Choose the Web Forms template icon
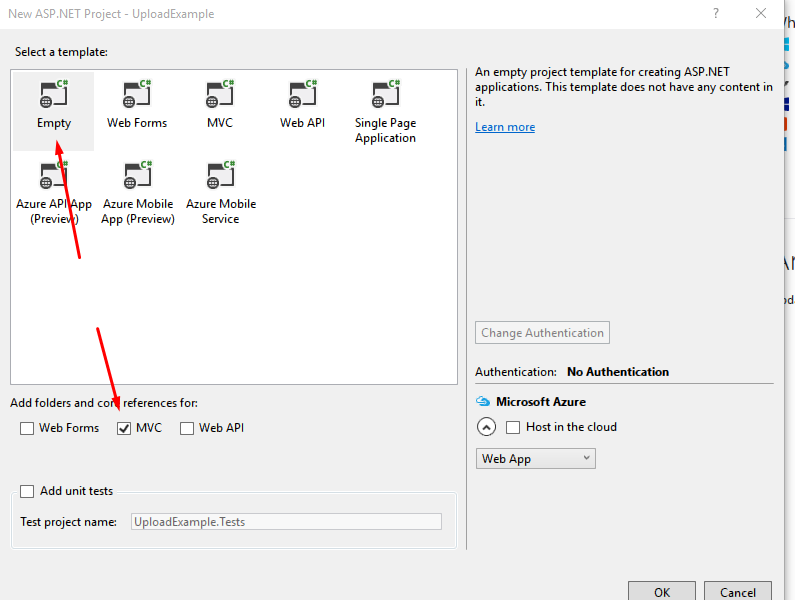This screenshot has height=600, width=795. click(x=137, y=94)
